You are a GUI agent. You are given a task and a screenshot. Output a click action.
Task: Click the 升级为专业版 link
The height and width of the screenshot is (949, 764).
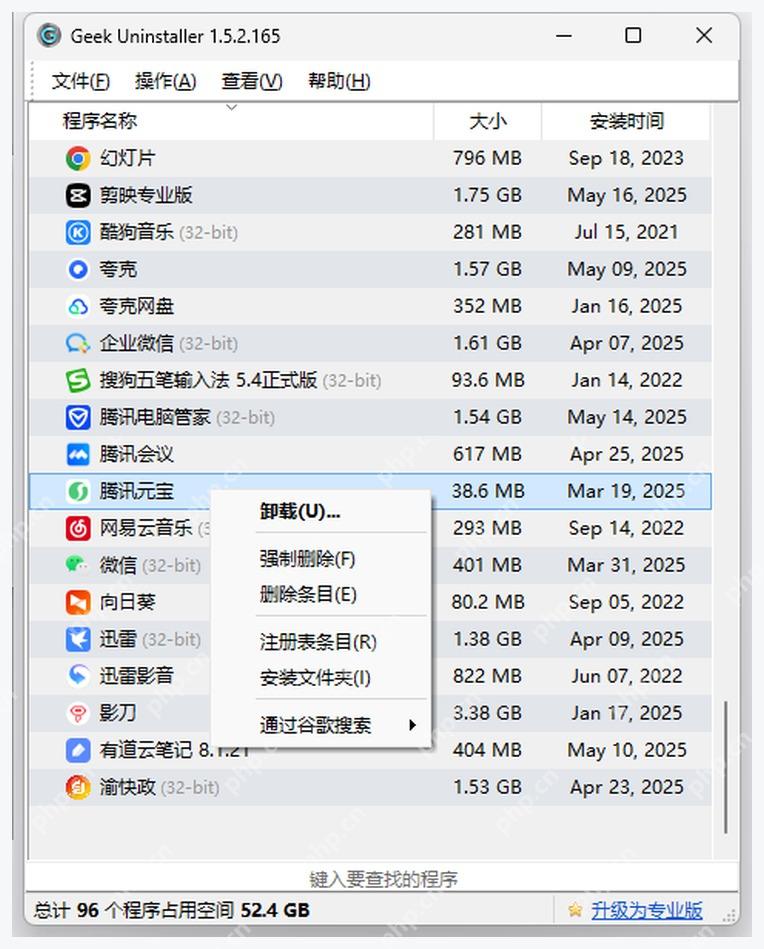coord(647,910)
